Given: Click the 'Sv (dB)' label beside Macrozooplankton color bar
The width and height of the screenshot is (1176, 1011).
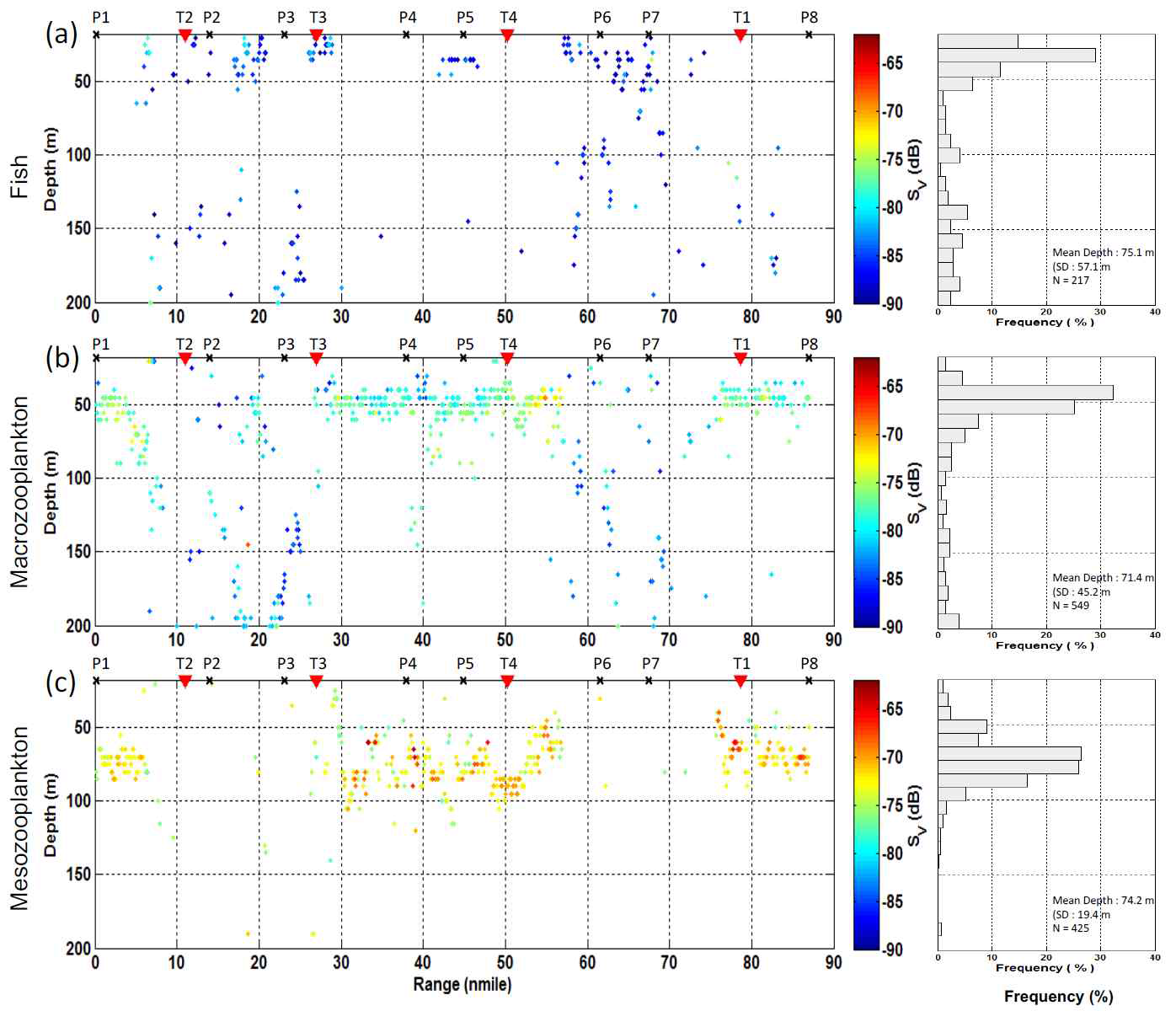Looking at the screenshot, I should point(917,493).
